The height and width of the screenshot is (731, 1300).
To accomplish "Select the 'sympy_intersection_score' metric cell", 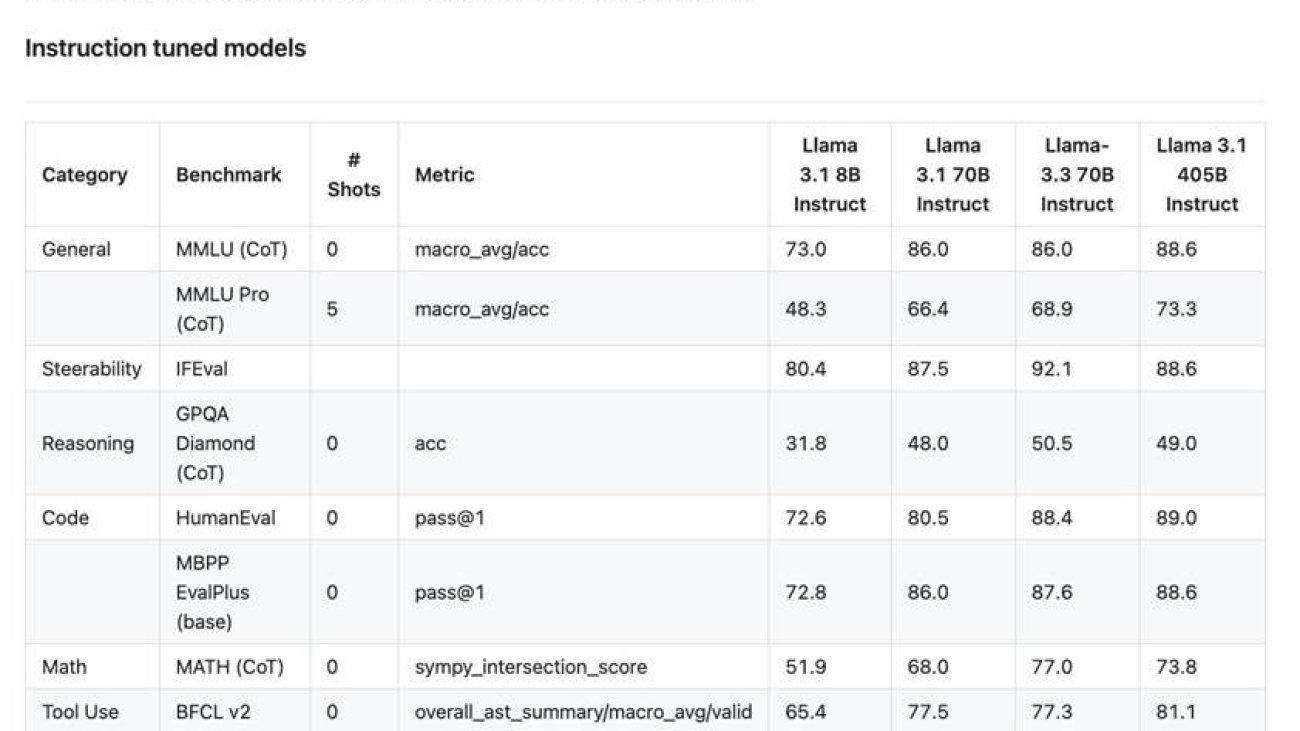I will (x=531, y=667).
